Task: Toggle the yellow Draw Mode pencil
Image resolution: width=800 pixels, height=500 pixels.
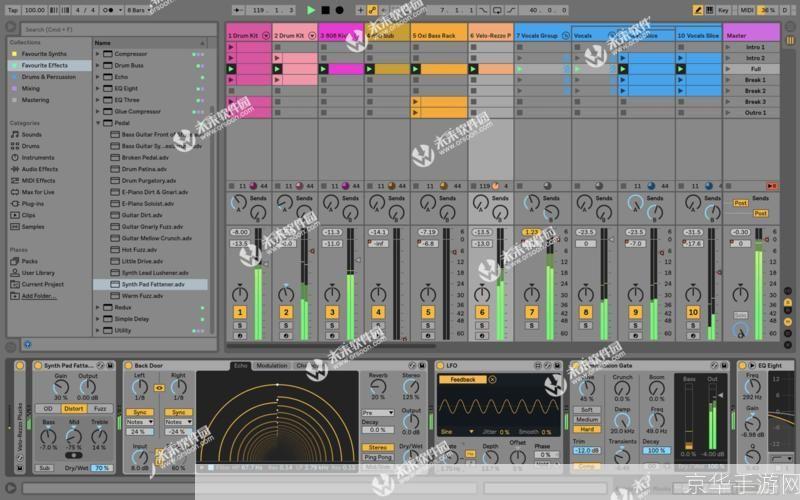Action: point(697,10)
